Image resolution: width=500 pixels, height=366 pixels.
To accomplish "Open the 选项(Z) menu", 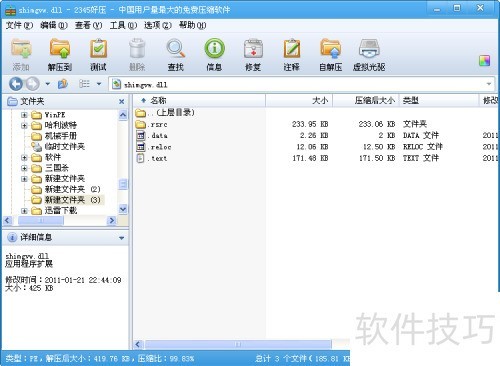I will [x=157, y=25].
